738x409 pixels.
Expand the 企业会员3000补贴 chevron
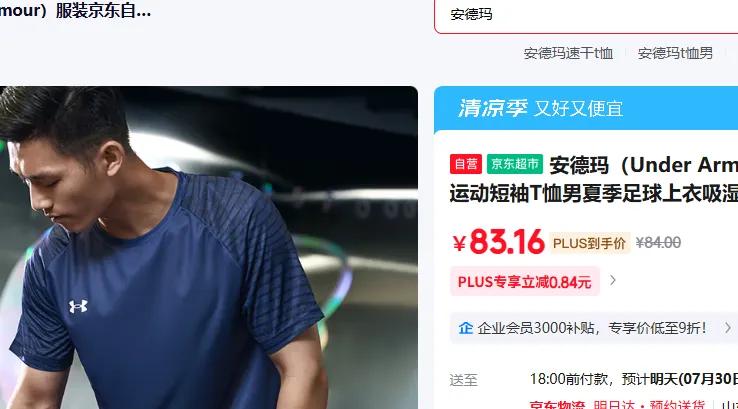click(x=728, y=328)
